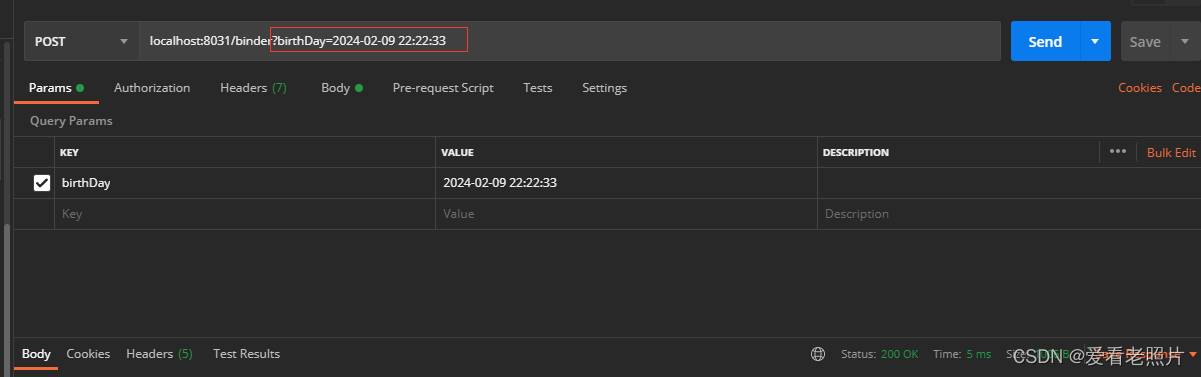Send the request
Image resolution: width=1201 pixels, height=377 pixels.
click(1045, 41)
